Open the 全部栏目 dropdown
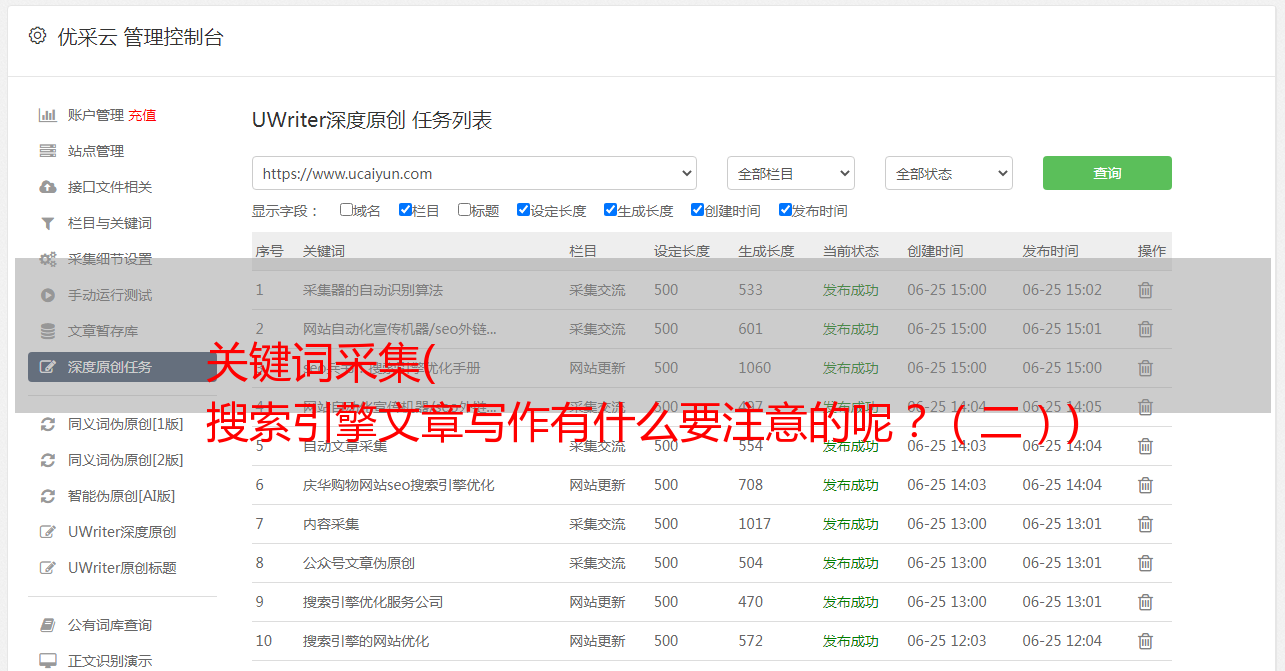This screenshot has width=1285, height=671. point(791,173)
